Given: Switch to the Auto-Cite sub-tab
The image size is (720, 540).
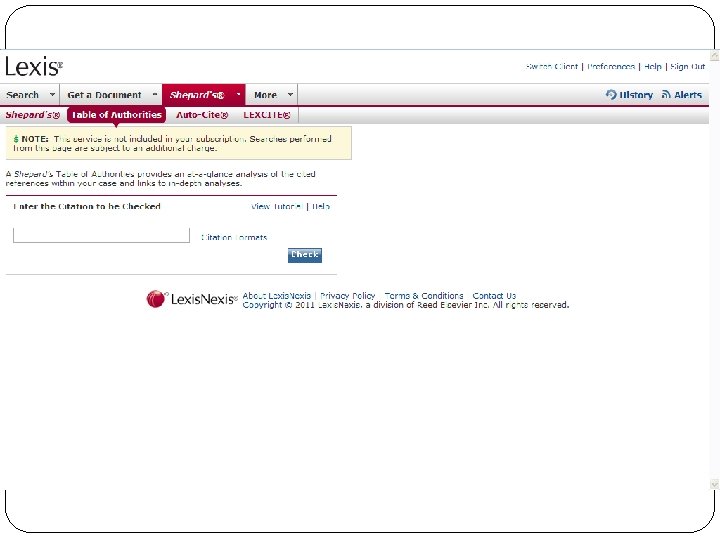Looking at the screenshot, I should [x=202, y=115].
